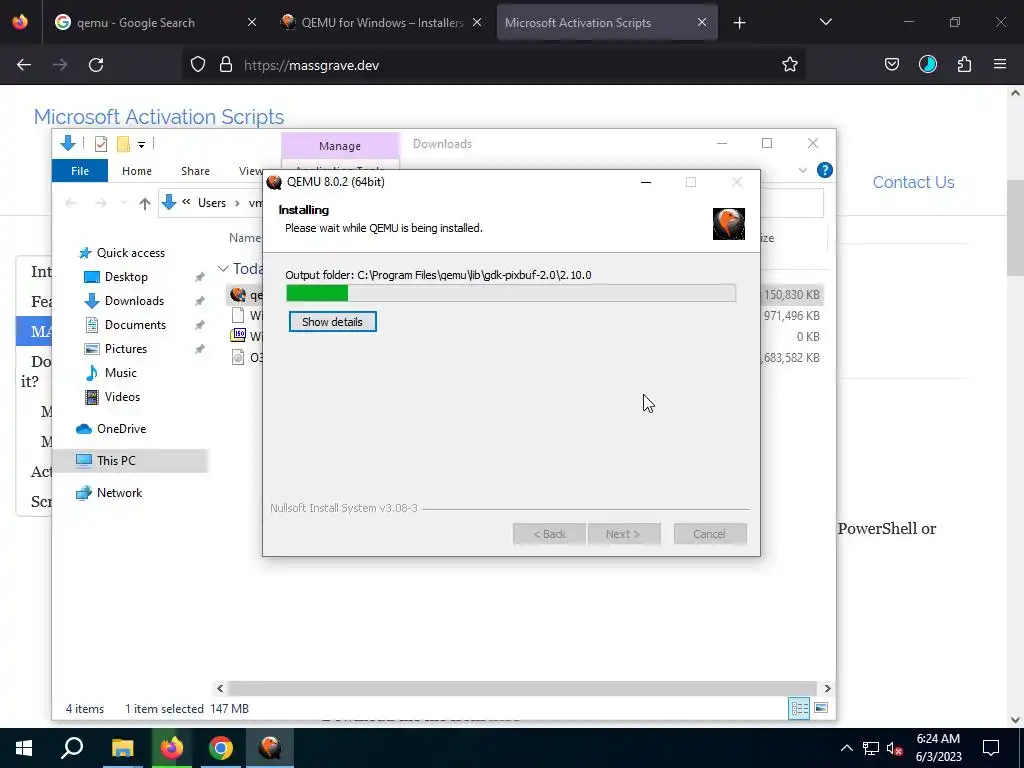
Task: Open File Explorer from the taskbar
Action: (x=122, y=748)
